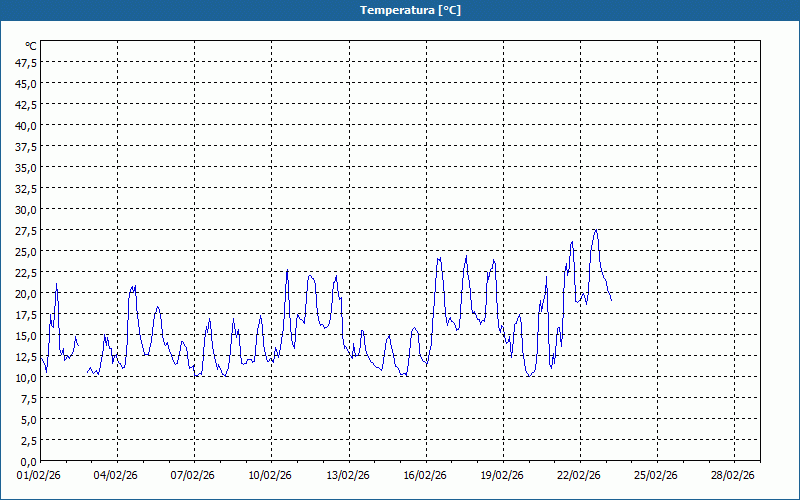Select the 0,0 label at the axis origin
The height and width of the screenshot is (500, 800).
click(x=28, y=461)
